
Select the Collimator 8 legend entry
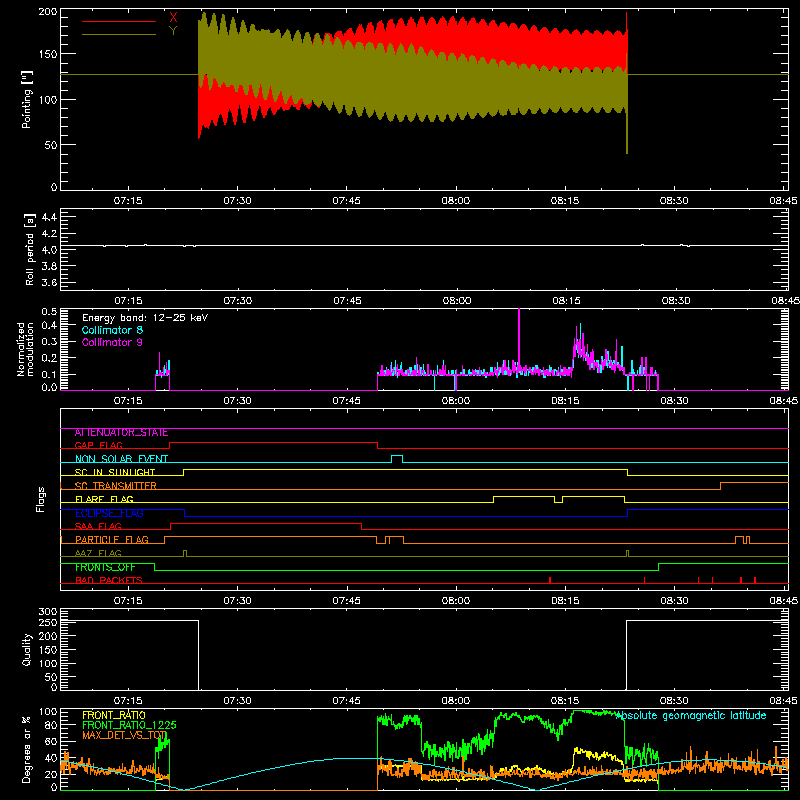[x=112, y=330]
